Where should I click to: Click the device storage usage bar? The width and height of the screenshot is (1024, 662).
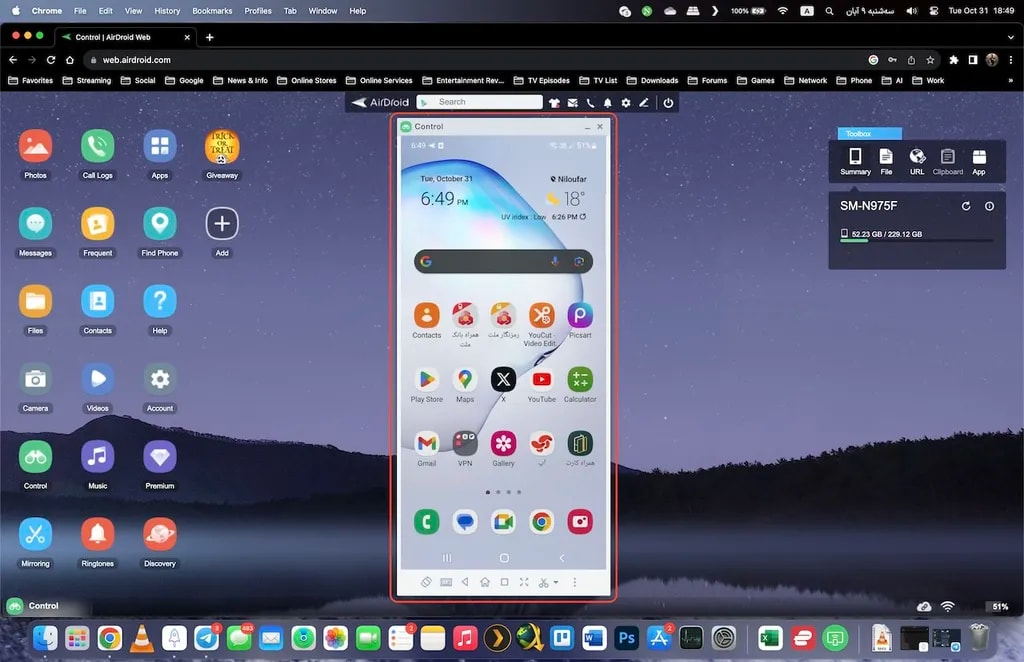(x=917, y=241)
